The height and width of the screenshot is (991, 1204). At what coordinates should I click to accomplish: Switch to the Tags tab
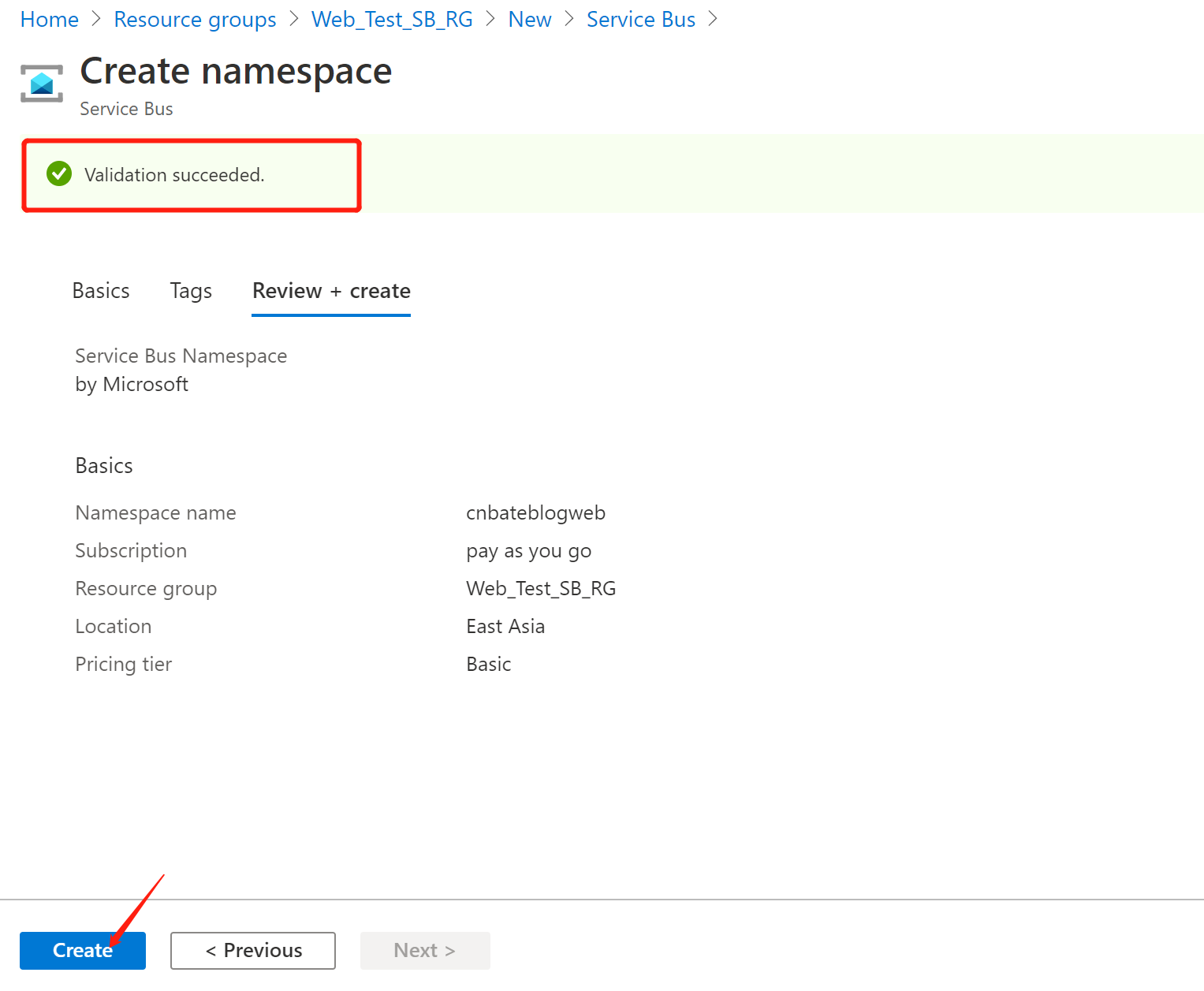click(191, 291)
